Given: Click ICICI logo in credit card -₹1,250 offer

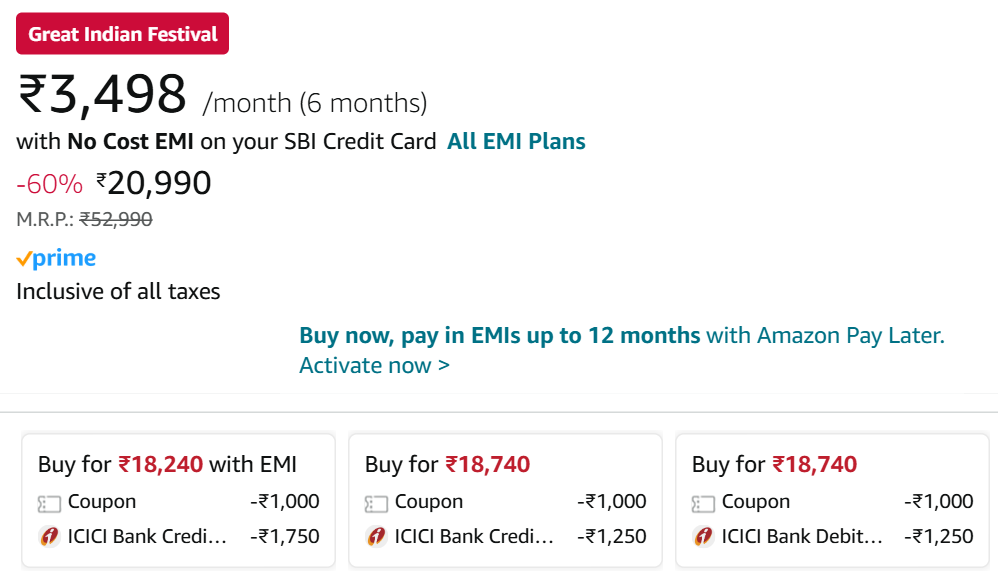Looking at the screenshot, I should click(x=376, y=537).
